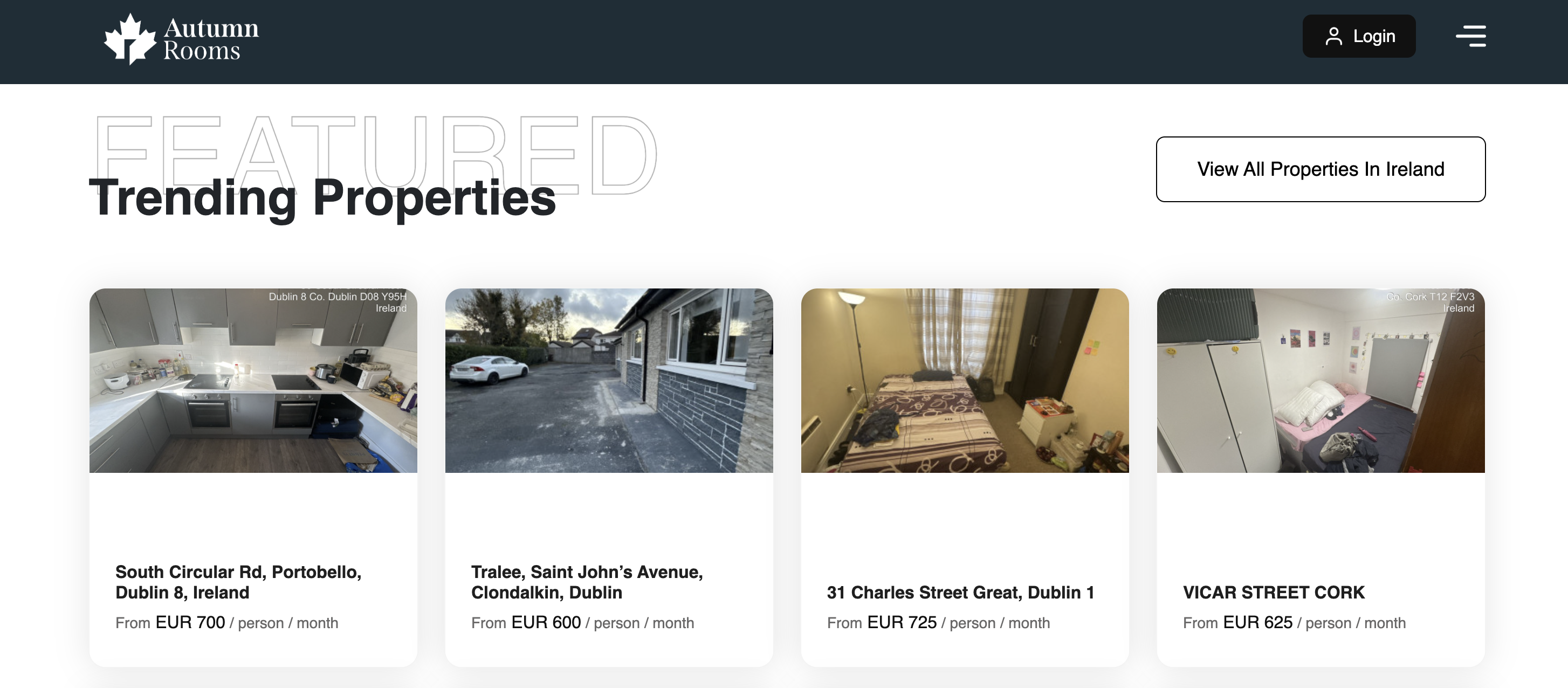The height and width of the screenshot is (688, 1568).
Task: Open the hamburger menu icon
Action: 1470,36
